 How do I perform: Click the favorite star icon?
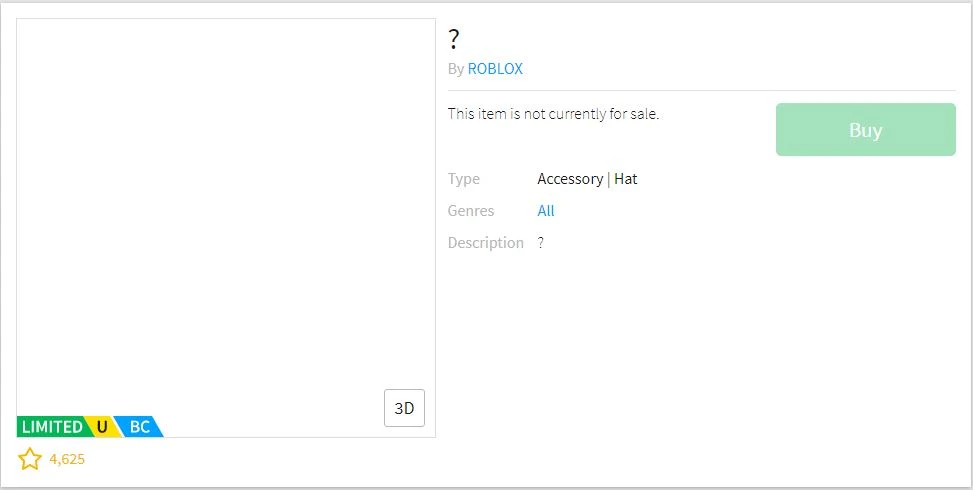point(30,459)
